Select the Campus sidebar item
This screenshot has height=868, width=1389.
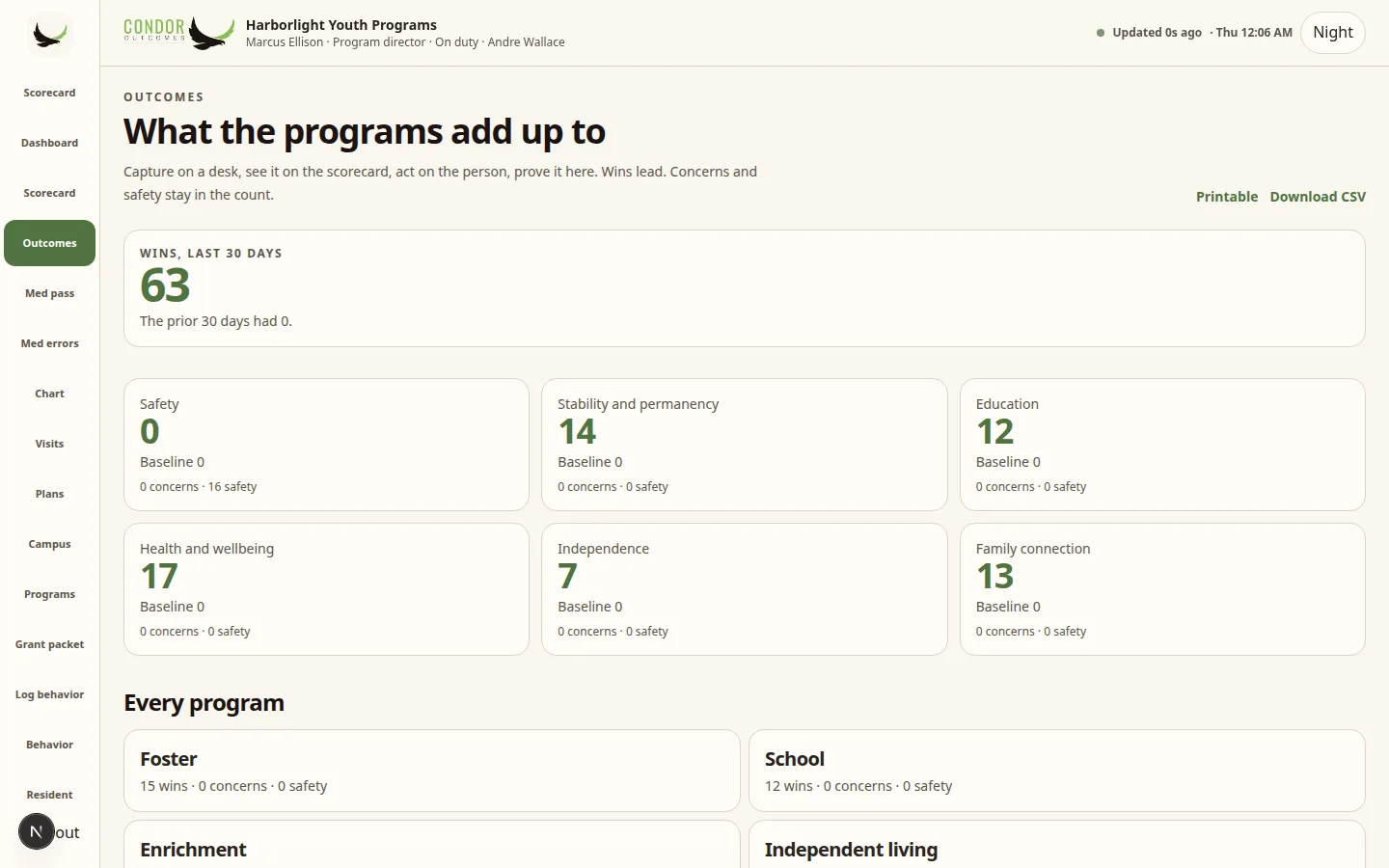coord(50,544)
